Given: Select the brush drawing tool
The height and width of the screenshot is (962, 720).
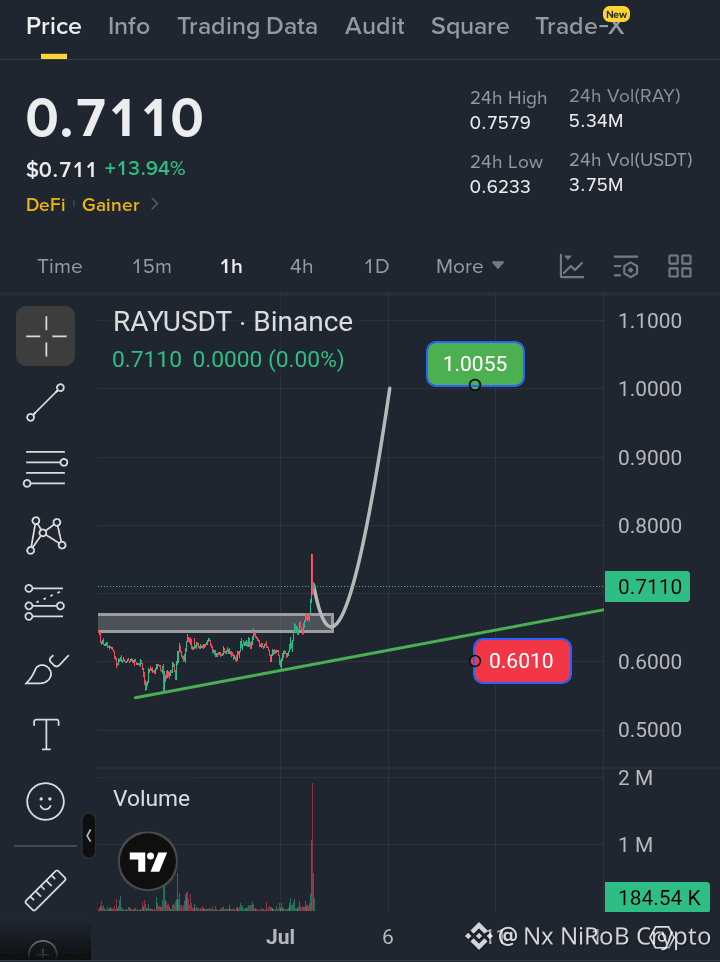Looking at the screenshot, I should [46, 669].
